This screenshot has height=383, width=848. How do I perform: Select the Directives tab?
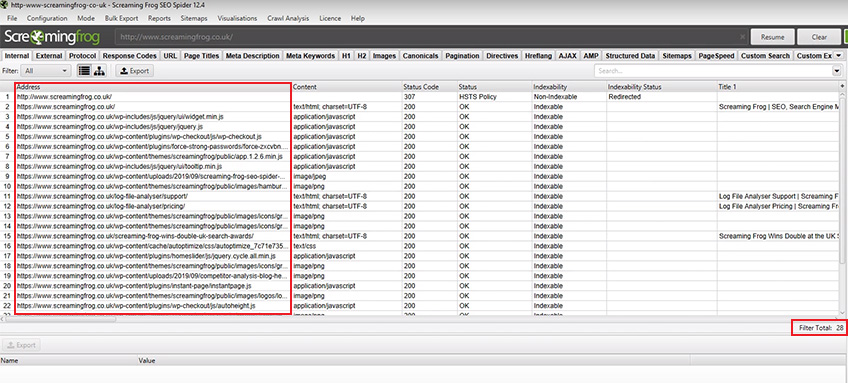pyautogui.click(x=502, y=56)
